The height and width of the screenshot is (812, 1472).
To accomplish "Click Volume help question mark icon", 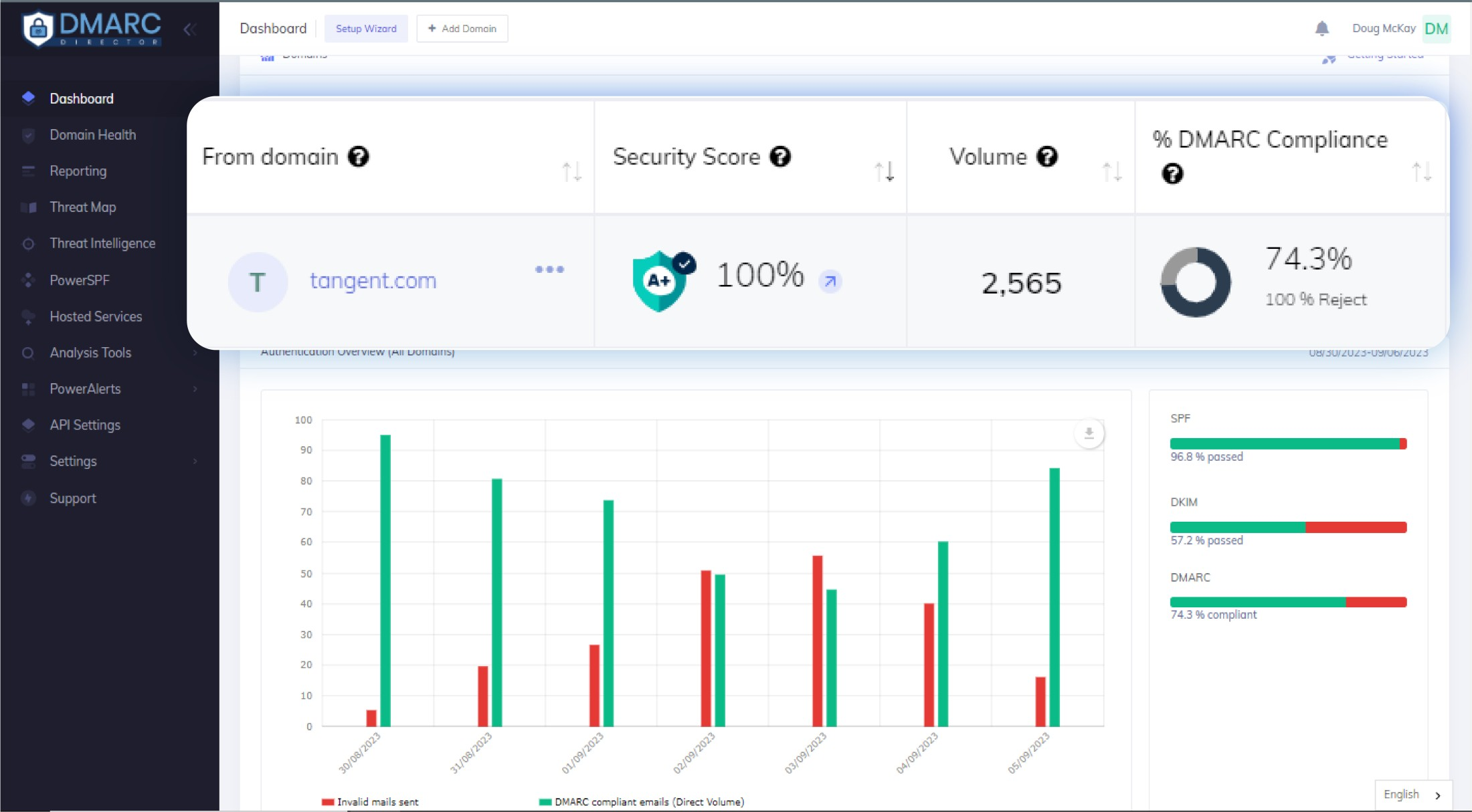I will 1047,157.
